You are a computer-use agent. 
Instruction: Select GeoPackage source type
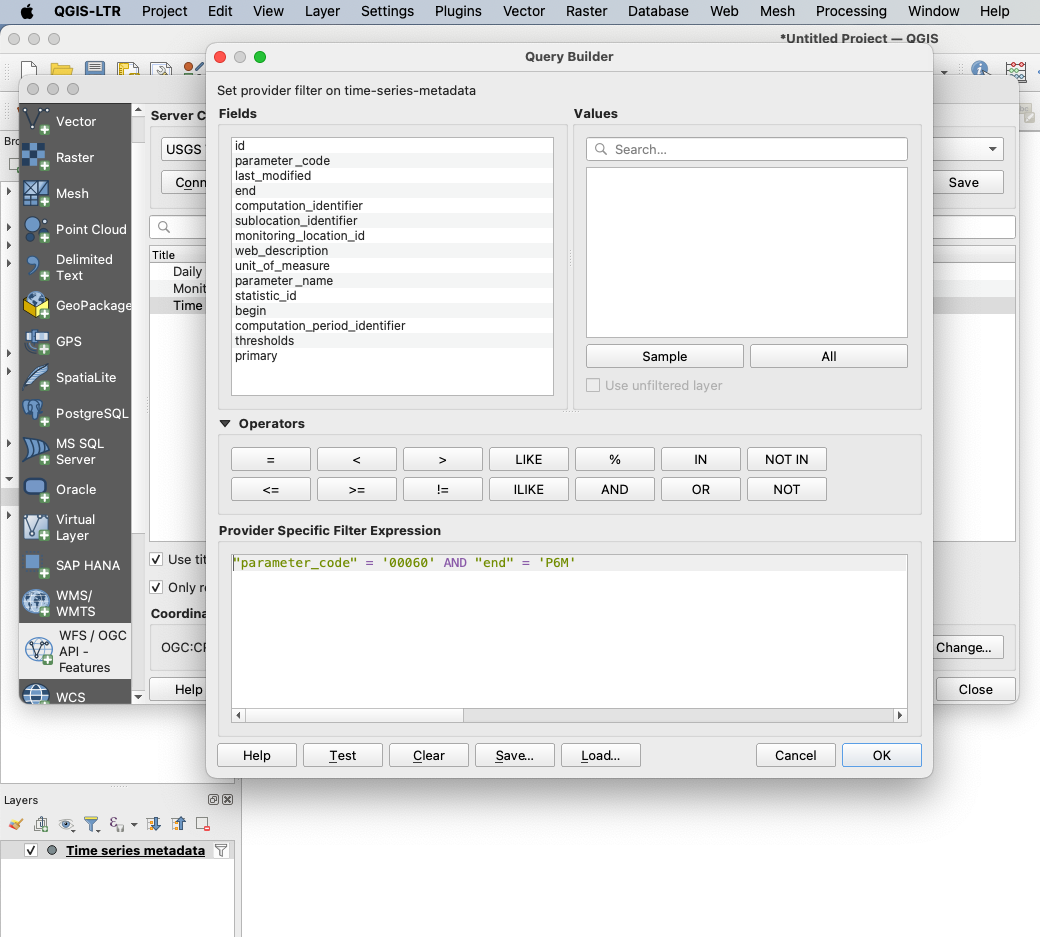pos(75,305)
